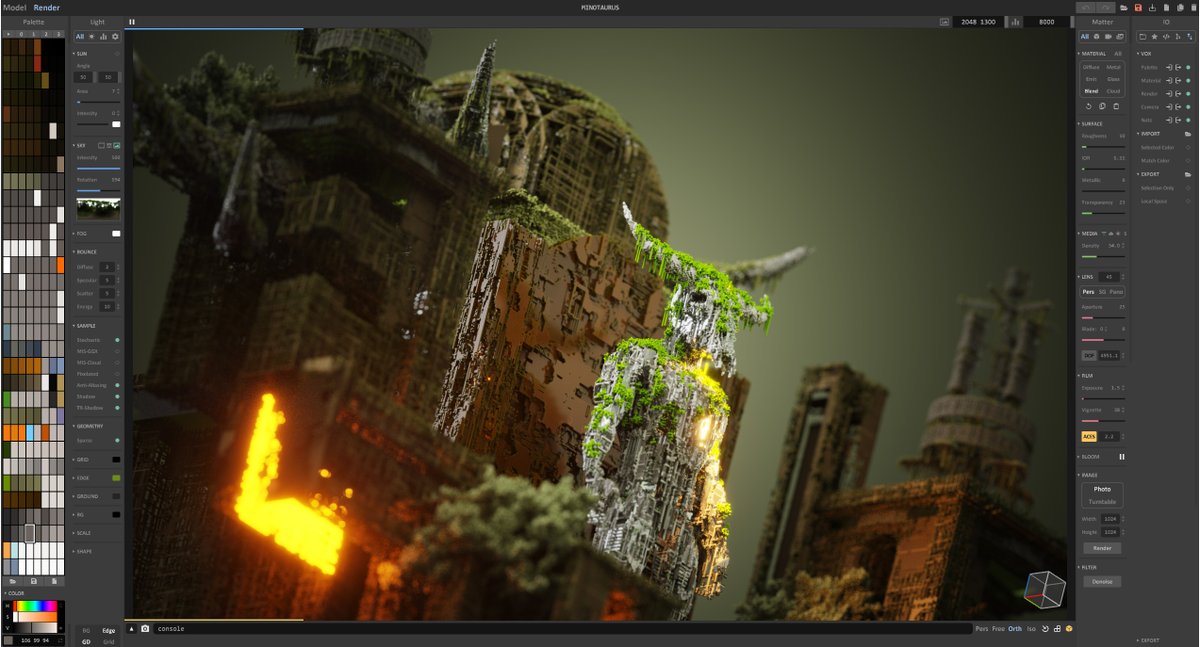Viewport: 1200px width, 647px height.
Task: Select the All filter in Matter panel
Action: point(1084,36)
